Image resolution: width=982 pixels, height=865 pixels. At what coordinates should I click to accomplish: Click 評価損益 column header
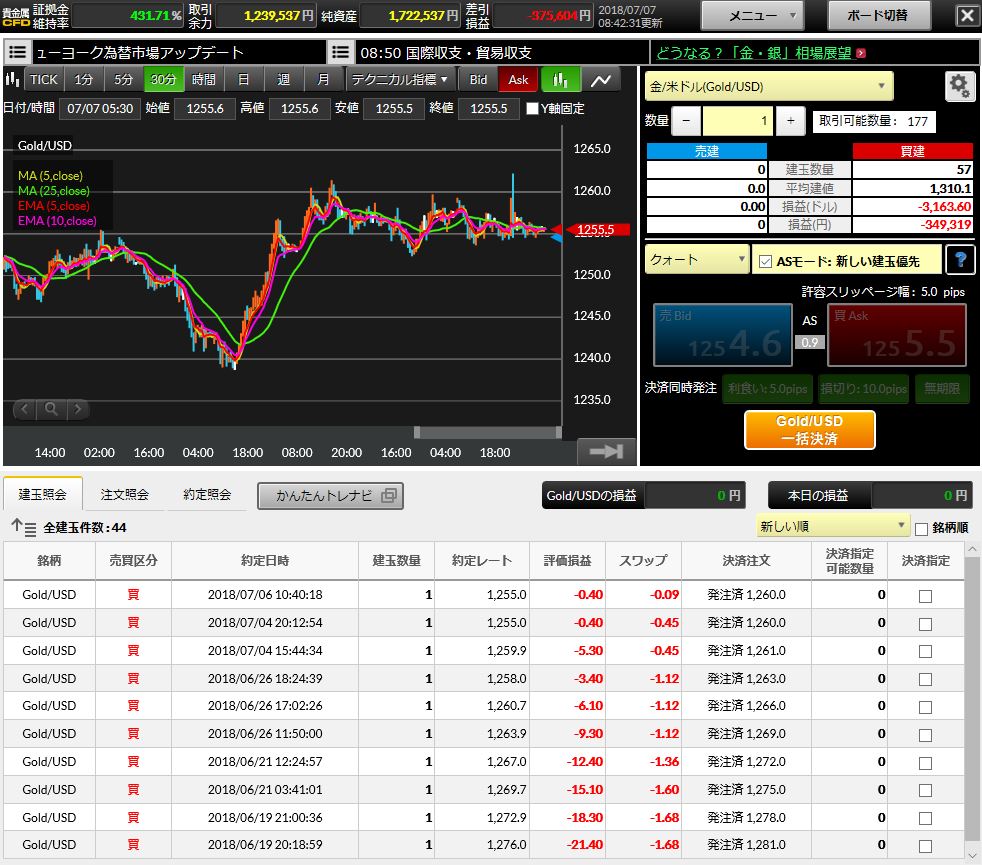(567, 561)
